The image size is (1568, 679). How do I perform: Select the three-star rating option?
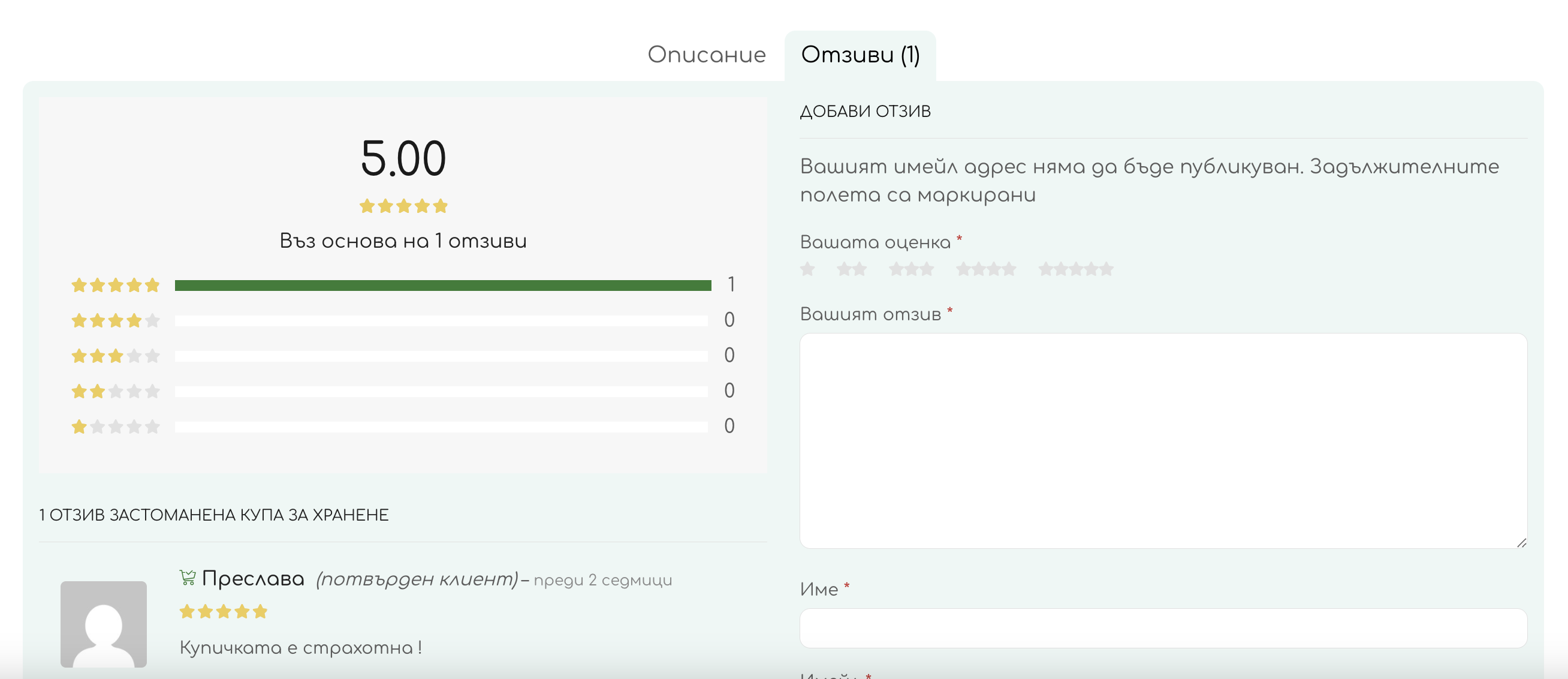point(911,269)
